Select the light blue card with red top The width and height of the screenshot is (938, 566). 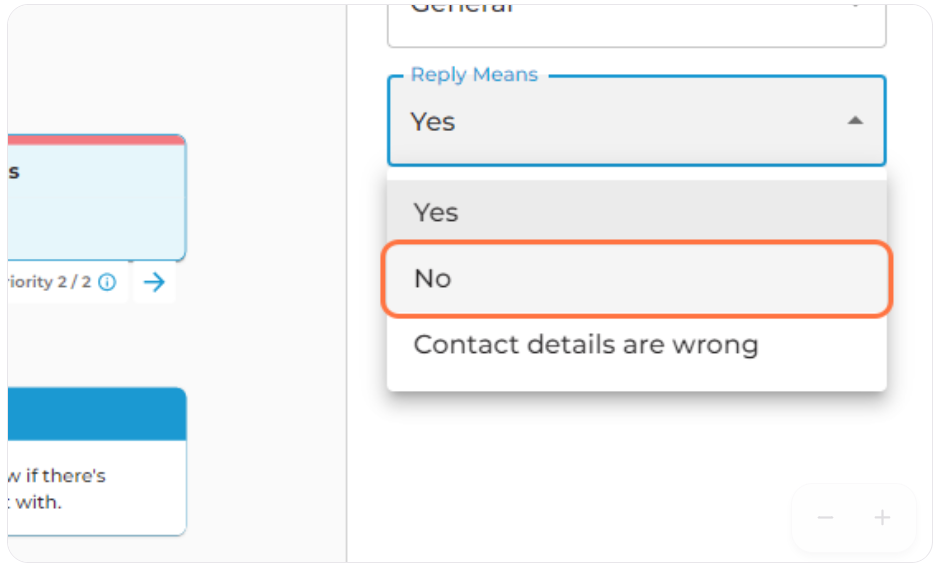click(x=96, y=198)
